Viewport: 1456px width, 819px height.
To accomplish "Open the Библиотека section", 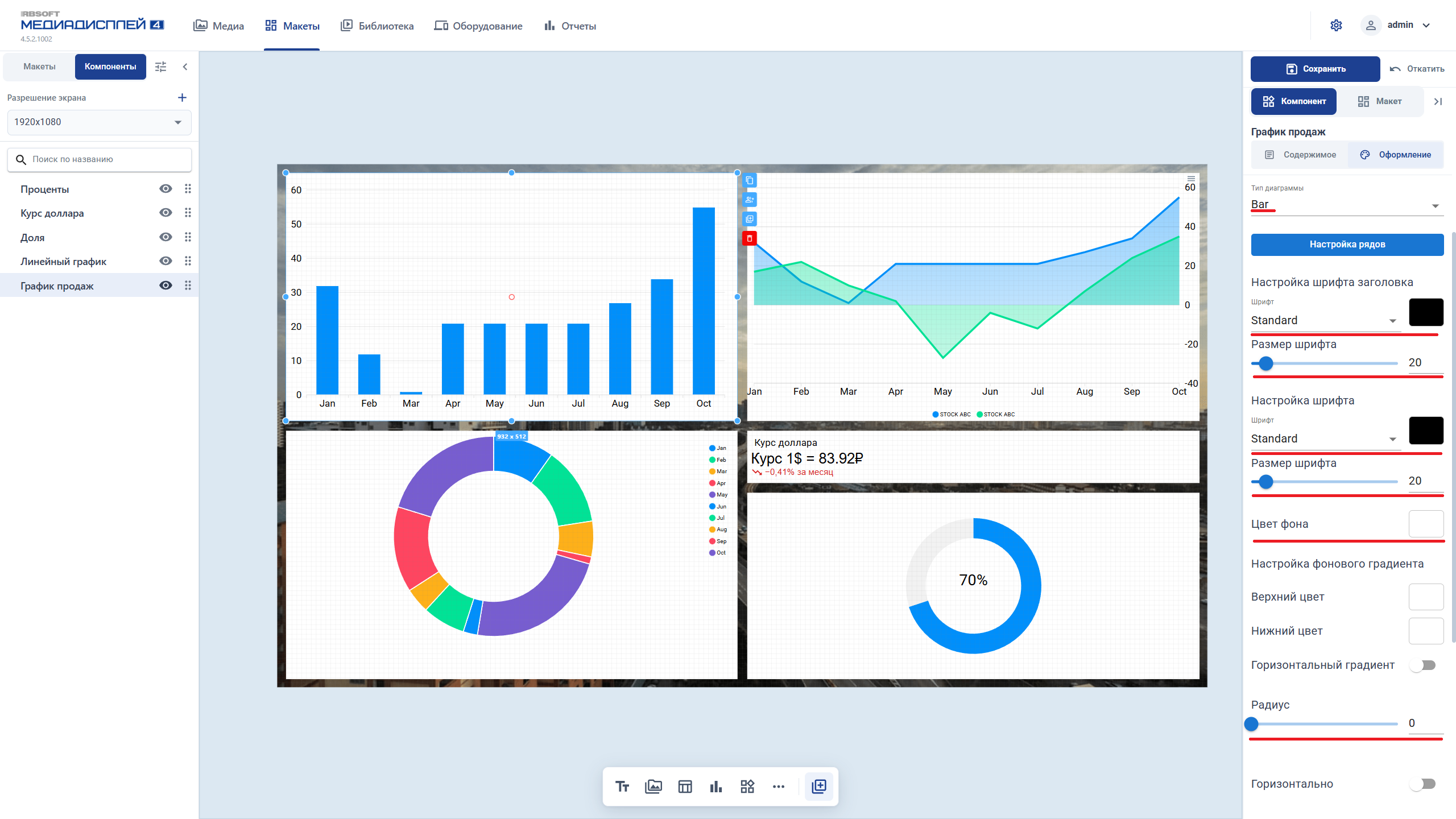I will [377, 26].
